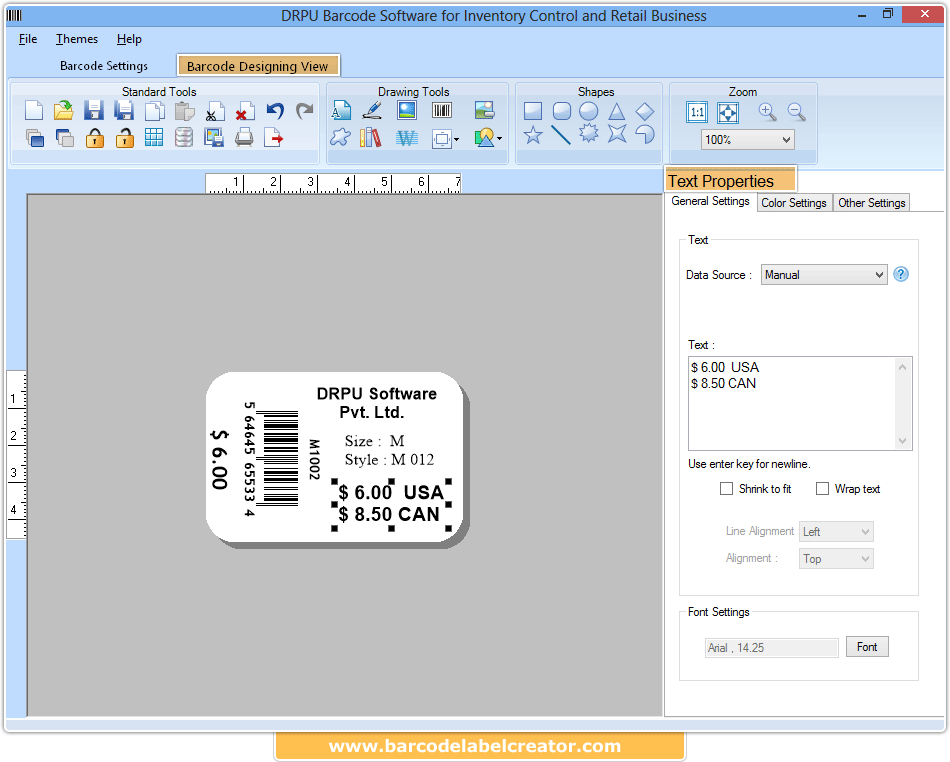Image resolution: width=950 pixels, height=762 pixels.
Task: Enable the Wrap text checkbox
Action: (822, 489)
